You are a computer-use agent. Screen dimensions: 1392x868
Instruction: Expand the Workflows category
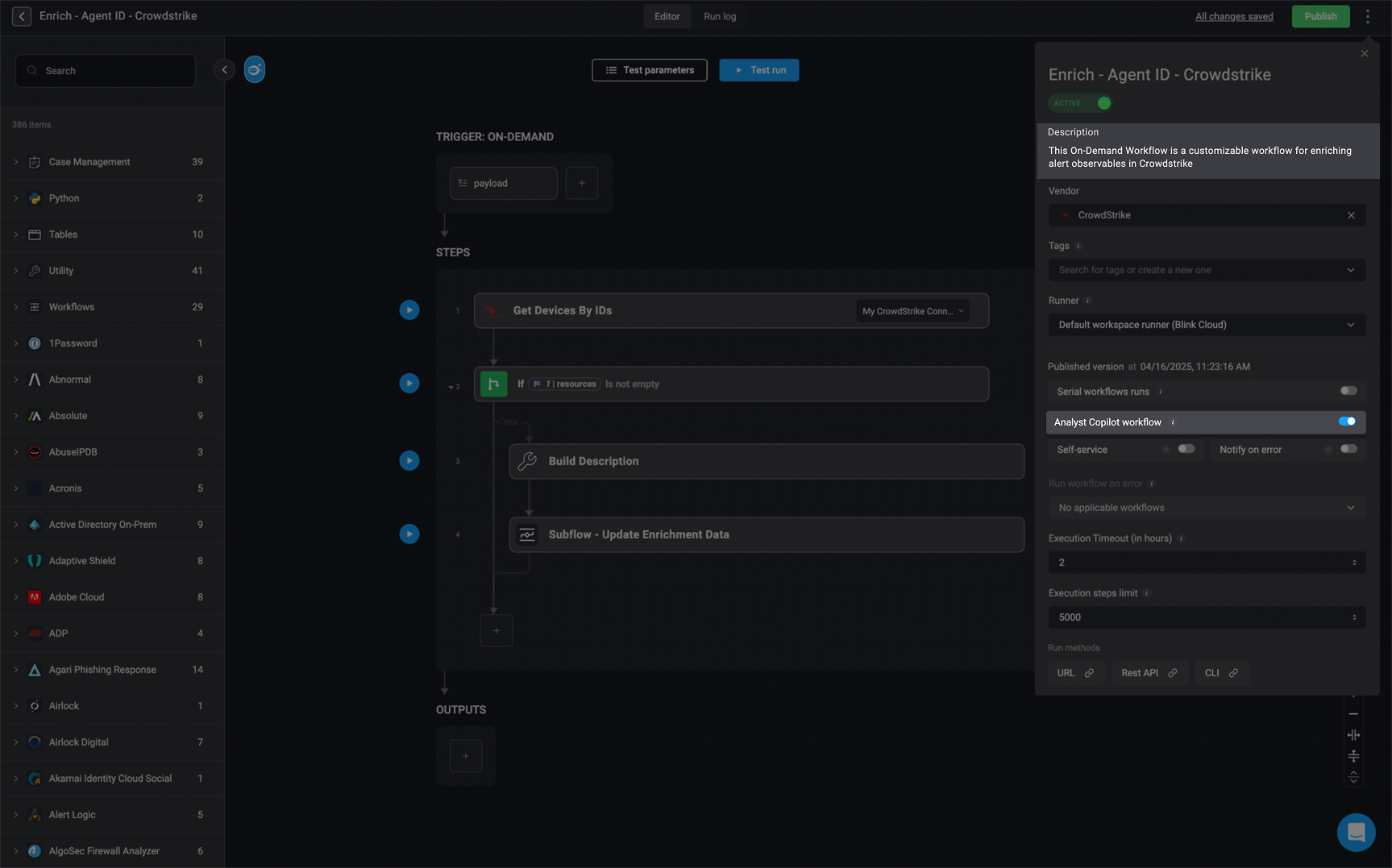point(16,307)
